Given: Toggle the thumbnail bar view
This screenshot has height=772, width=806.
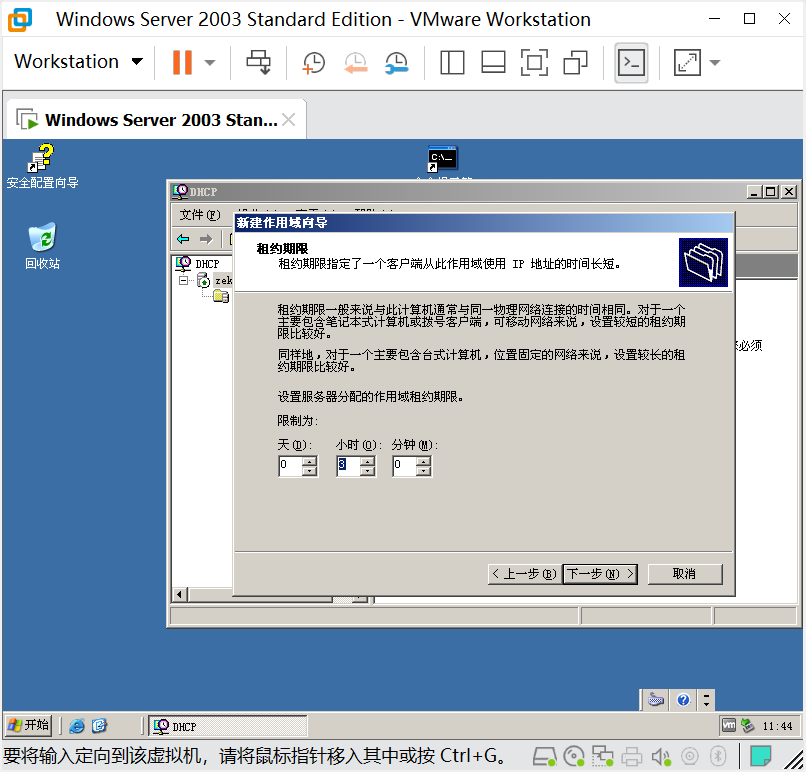Looking at the screenshot, I should point(493,62).
